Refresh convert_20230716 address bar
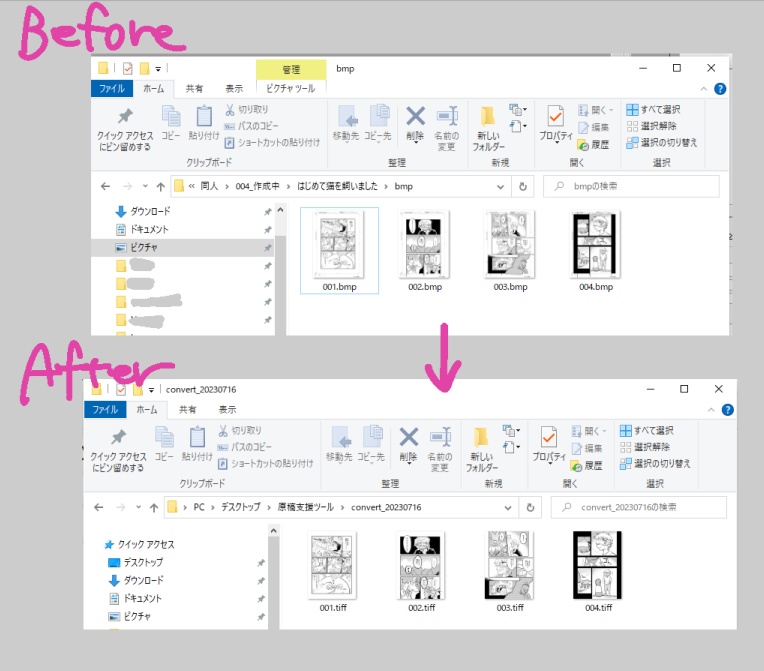The width and height of the screenshot is (764, 671). (530, 507)
